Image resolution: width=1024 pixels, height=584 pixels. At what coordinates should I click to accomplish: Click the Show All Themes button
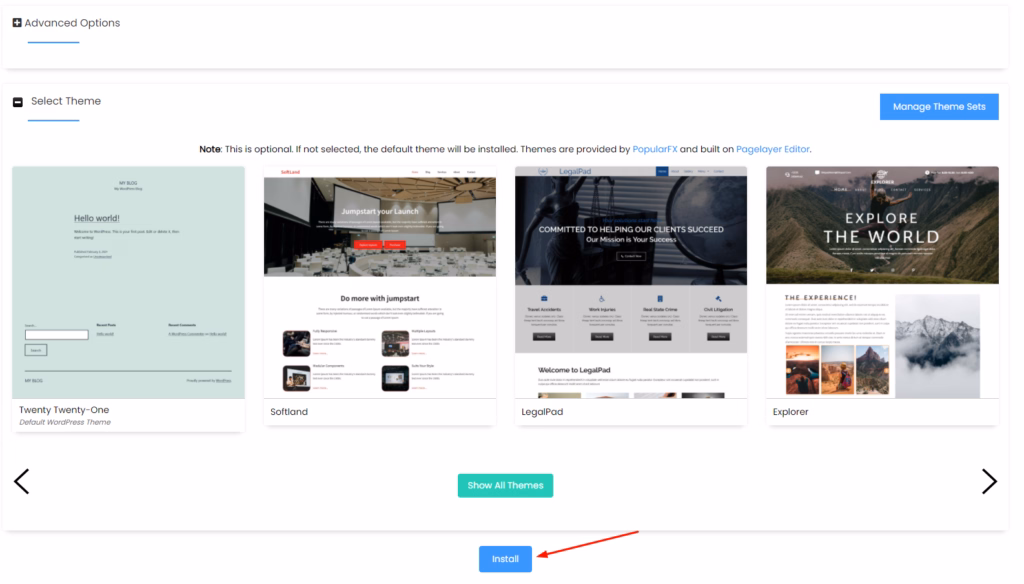pos(505,485)
